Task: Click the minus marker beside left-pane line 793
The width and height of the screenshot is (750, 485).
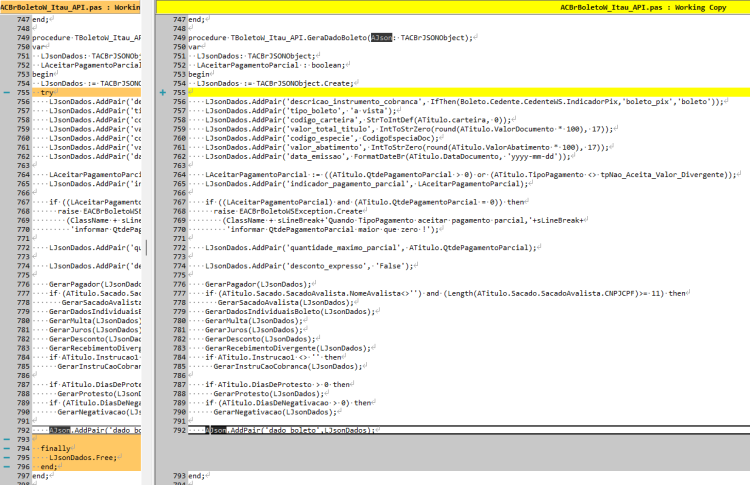Action: pos(7,439)
